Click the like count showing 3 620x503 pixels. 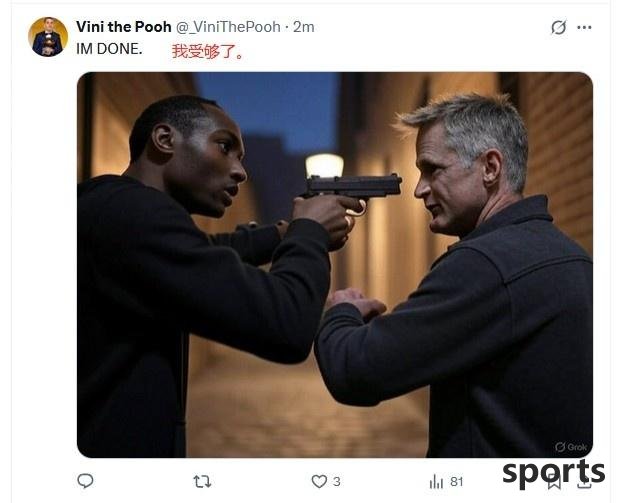[x=336, y=481]
